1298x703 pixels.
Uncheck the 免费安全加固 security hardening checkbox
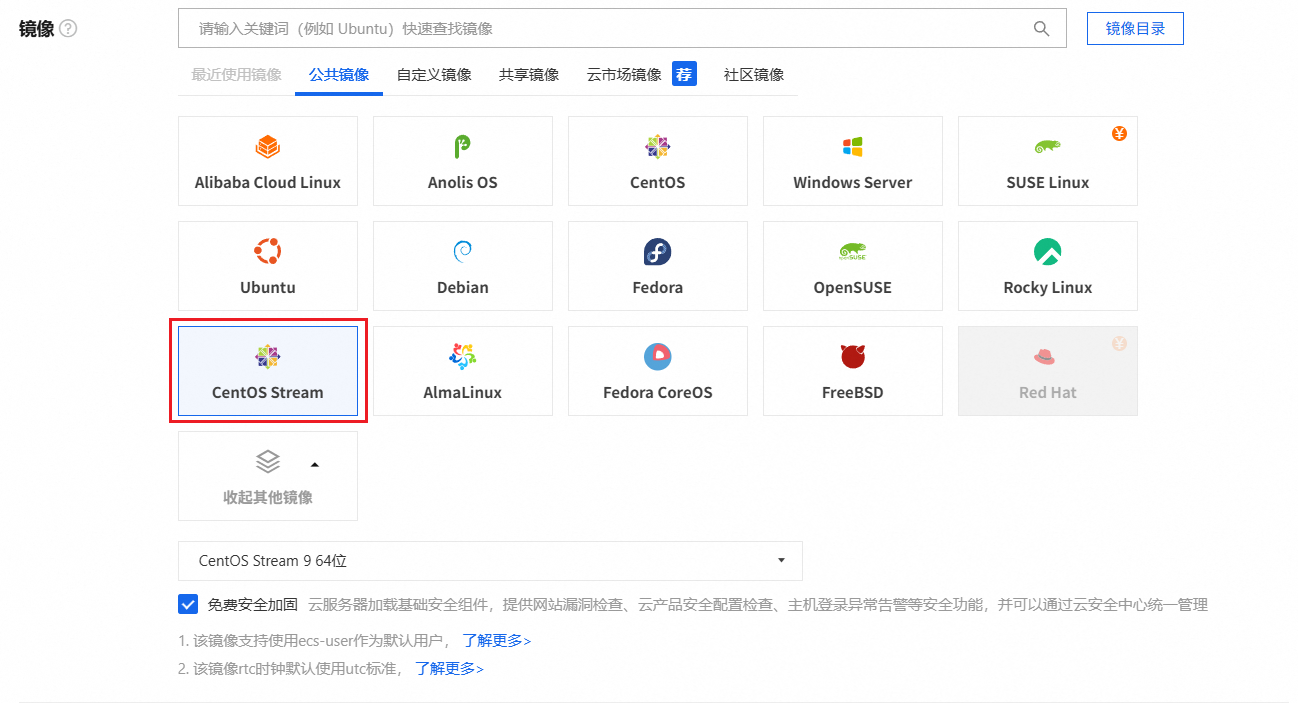click(x=188, y=604)
